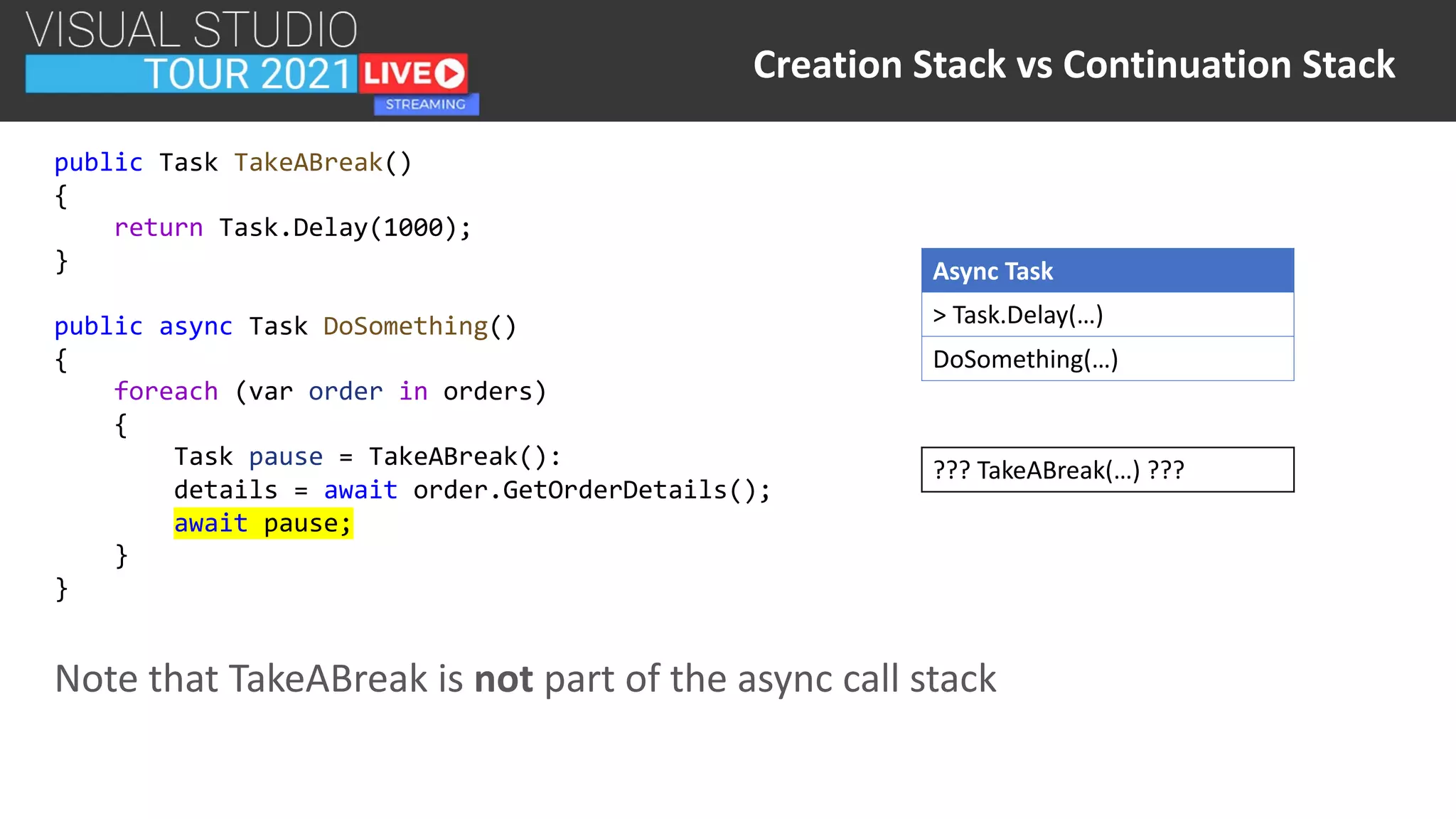
Task: Click the STREAMING label badge
Action: (x=426, y=105)
